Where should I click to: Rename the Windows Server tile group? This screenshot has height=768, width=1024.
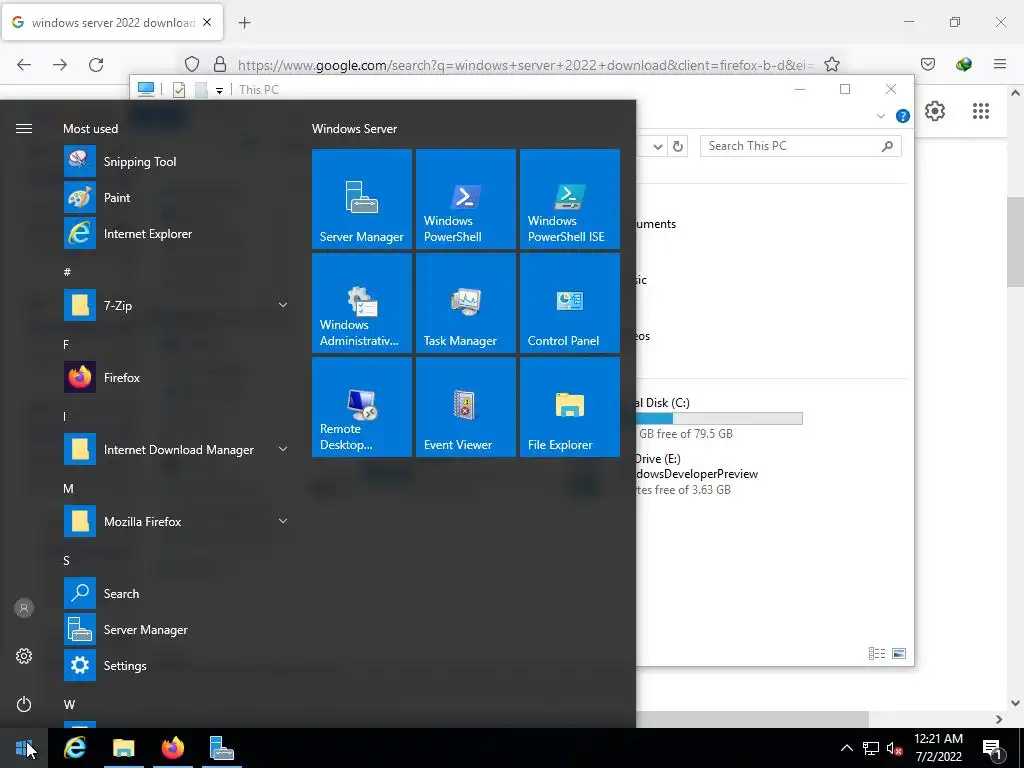coord(354,129)
